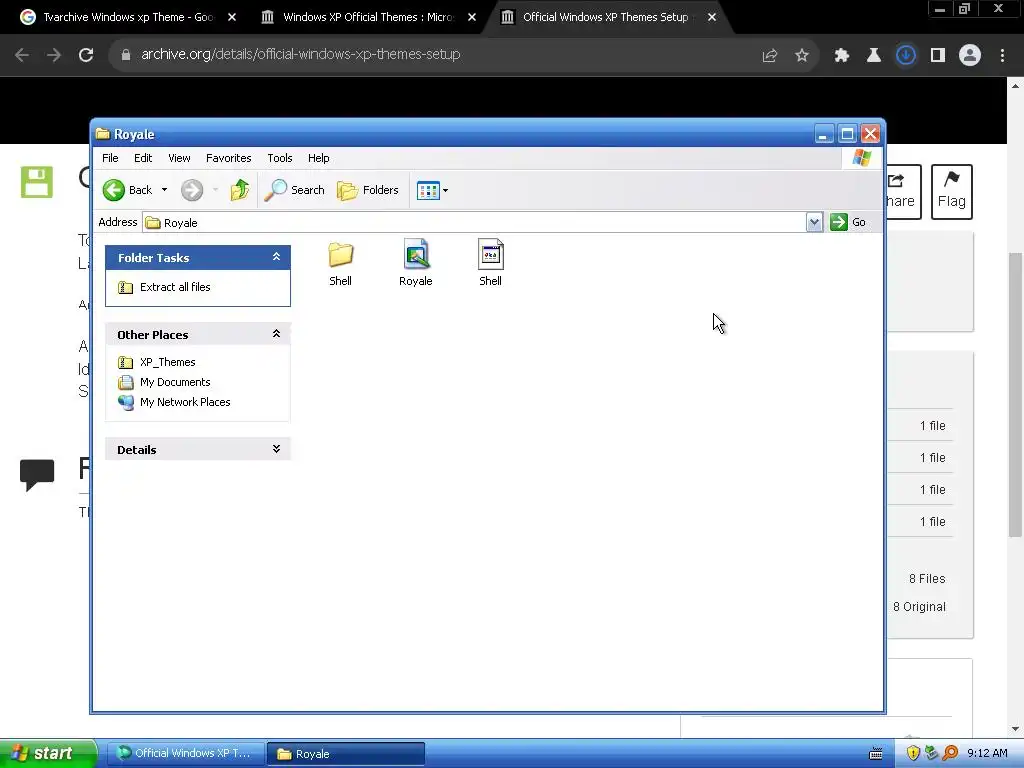Open the Views icon button
This screenshot has height=768, width=1024.
coord(428,191)
